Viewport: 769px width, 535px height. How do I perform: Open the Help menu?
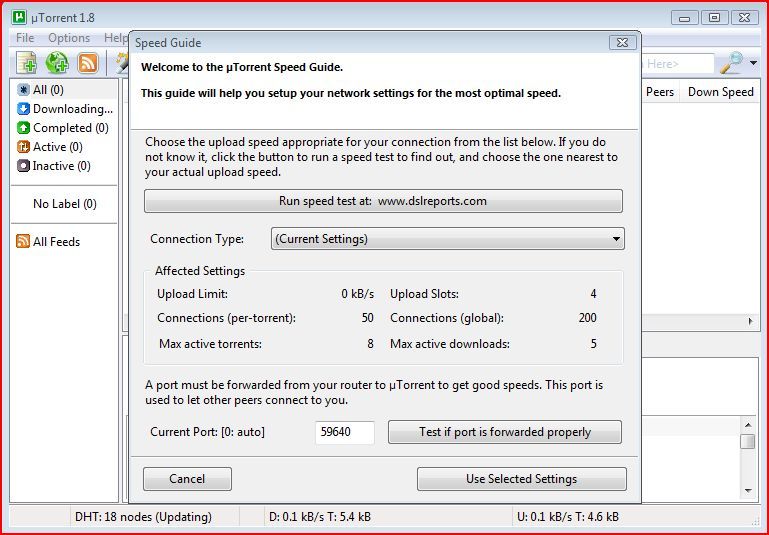coord(116,38)
